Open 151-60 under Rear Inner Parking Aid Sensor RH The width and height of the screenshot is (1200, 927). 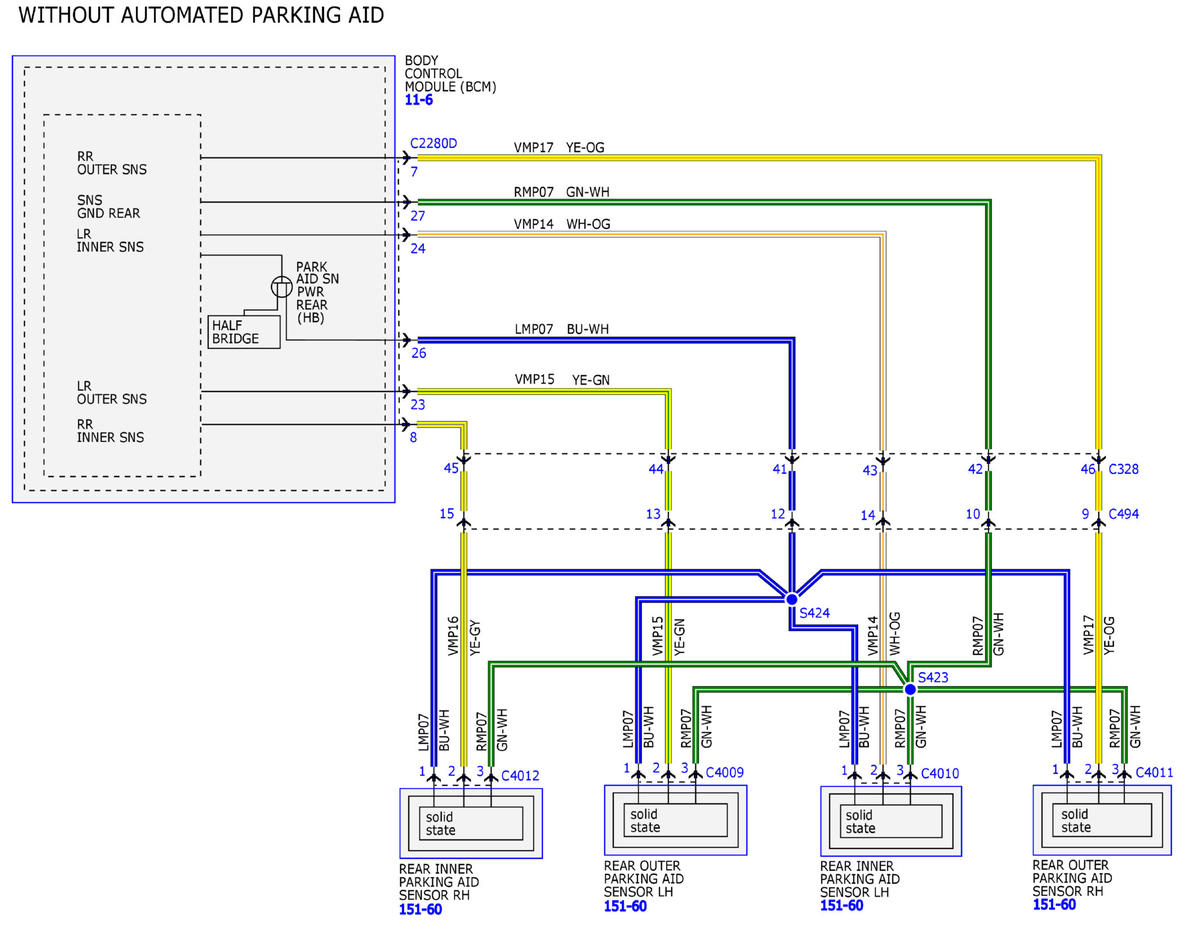pyautogui.click(x=420, y=910)
